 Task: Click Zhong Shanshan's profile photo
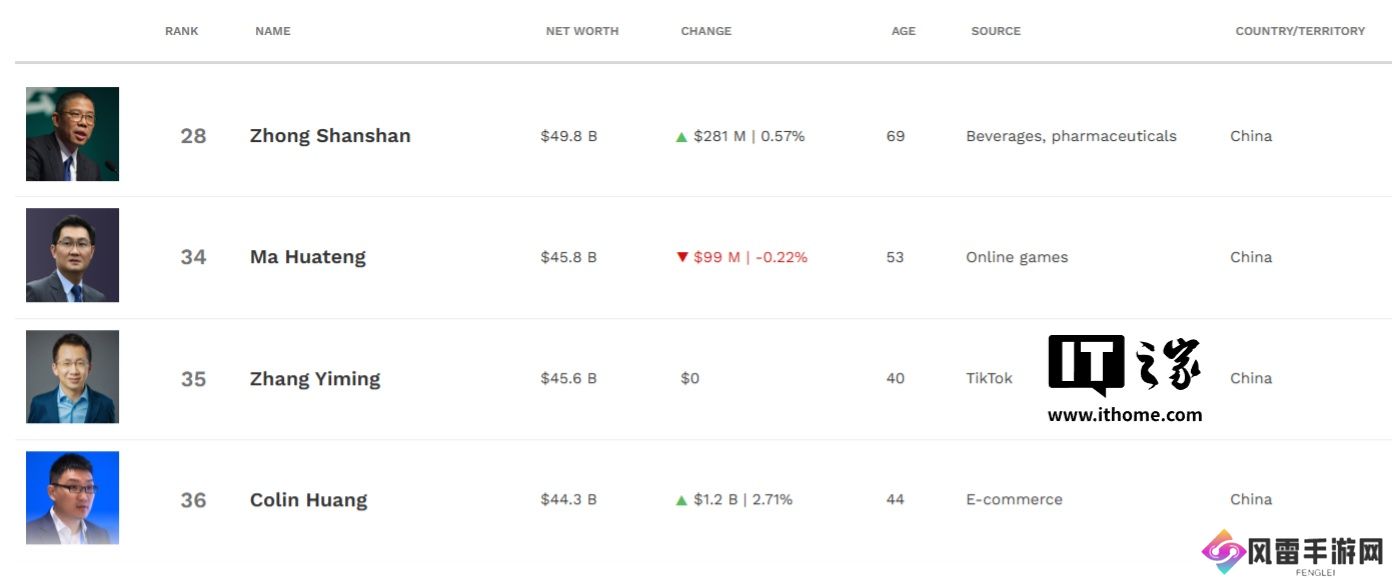click(x=72, y=134)
